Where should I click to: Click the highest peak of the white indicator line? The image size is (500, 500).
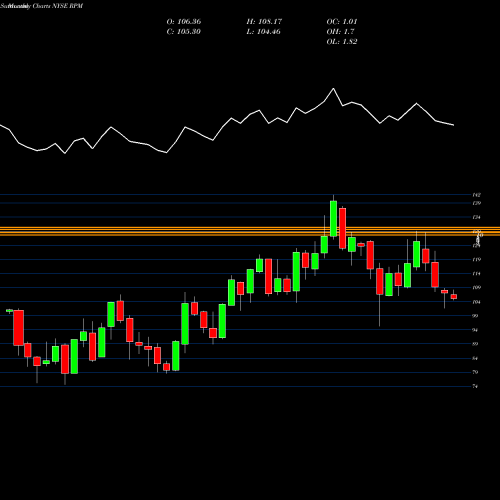click(x=333, y=89)
